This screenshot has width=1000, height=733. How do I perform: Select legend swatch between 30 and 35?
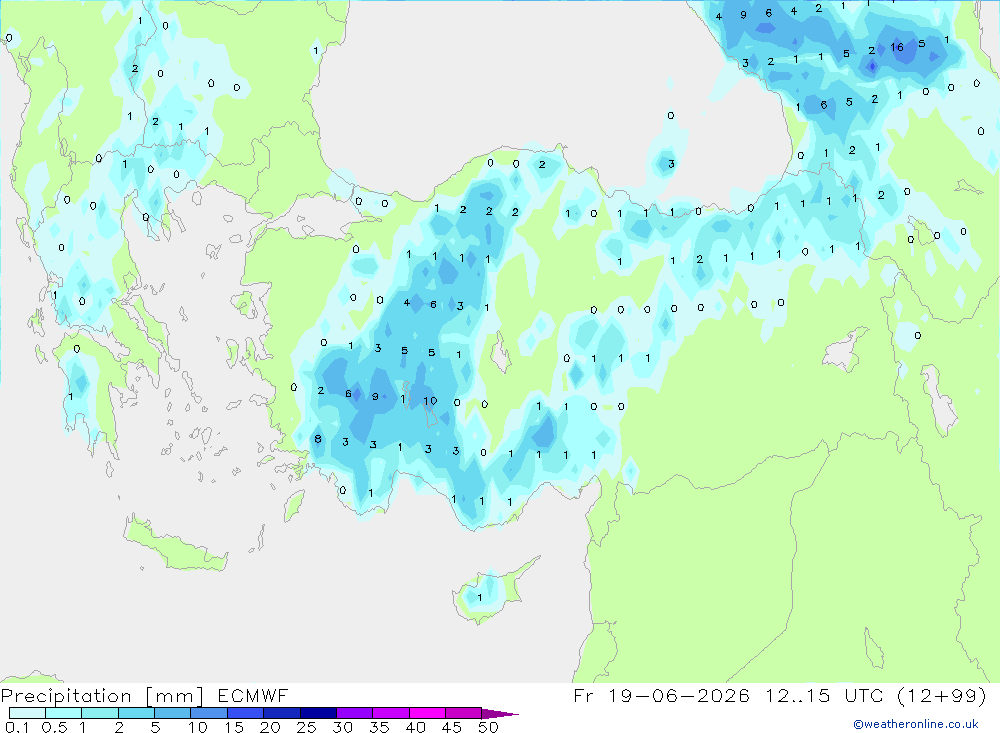(x=355, y=713)
